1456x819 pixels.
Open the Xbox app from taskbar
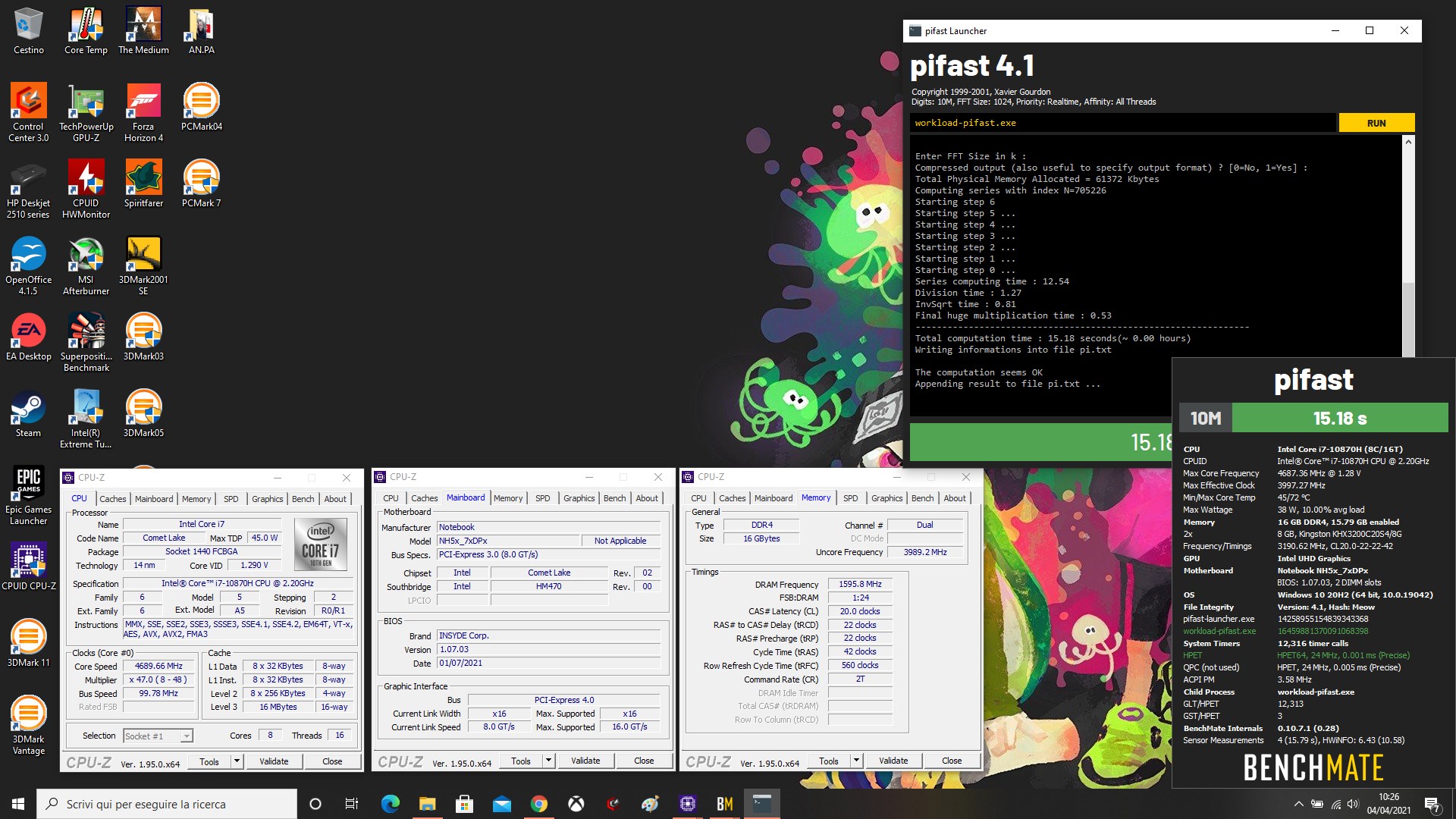[576, 804]
